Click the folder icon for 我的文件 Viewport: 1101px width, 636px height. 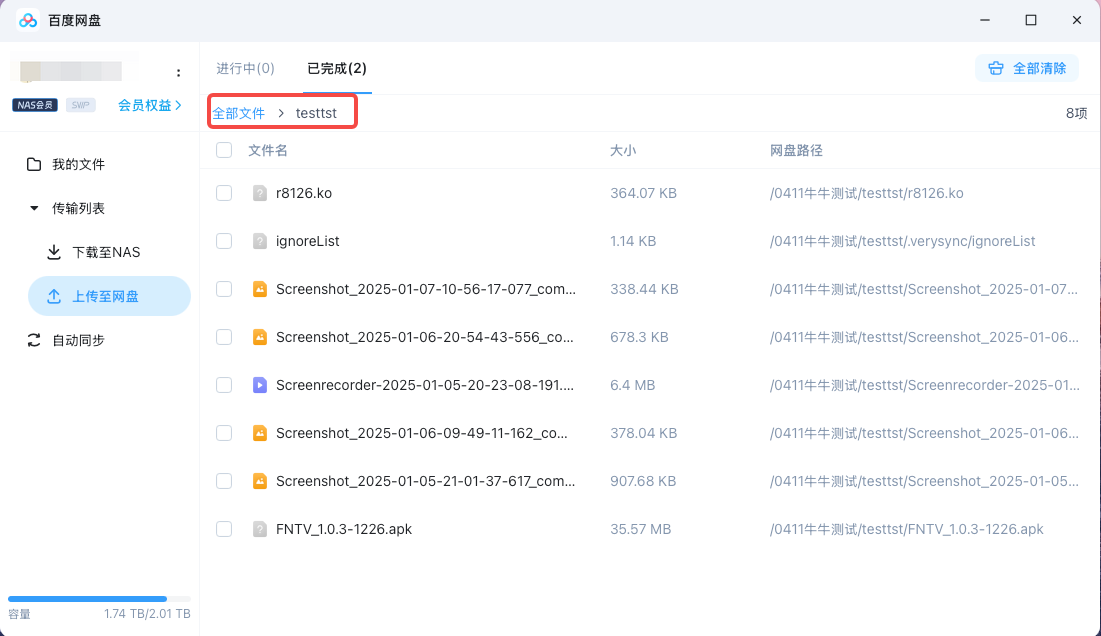pos(34,164)
